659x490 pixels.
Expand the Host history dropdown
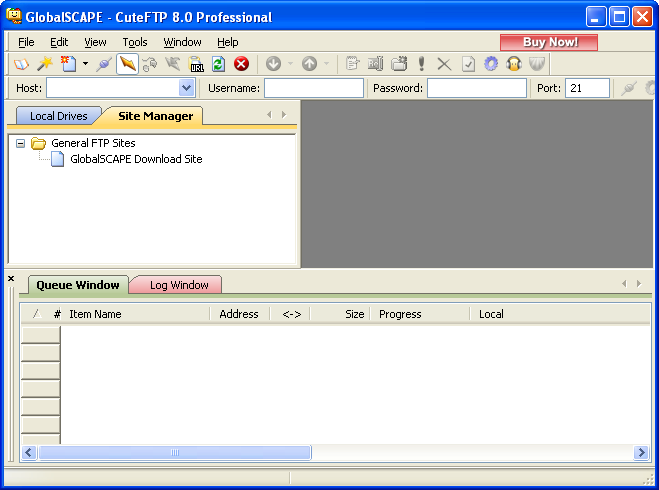(x=186, y=88)
